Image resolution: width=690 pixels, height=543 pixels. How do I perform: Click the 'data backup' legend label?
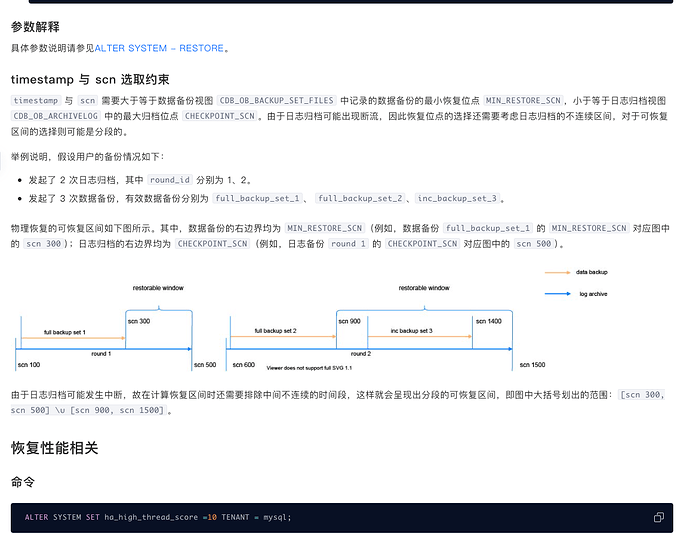[x=591, y=272]
